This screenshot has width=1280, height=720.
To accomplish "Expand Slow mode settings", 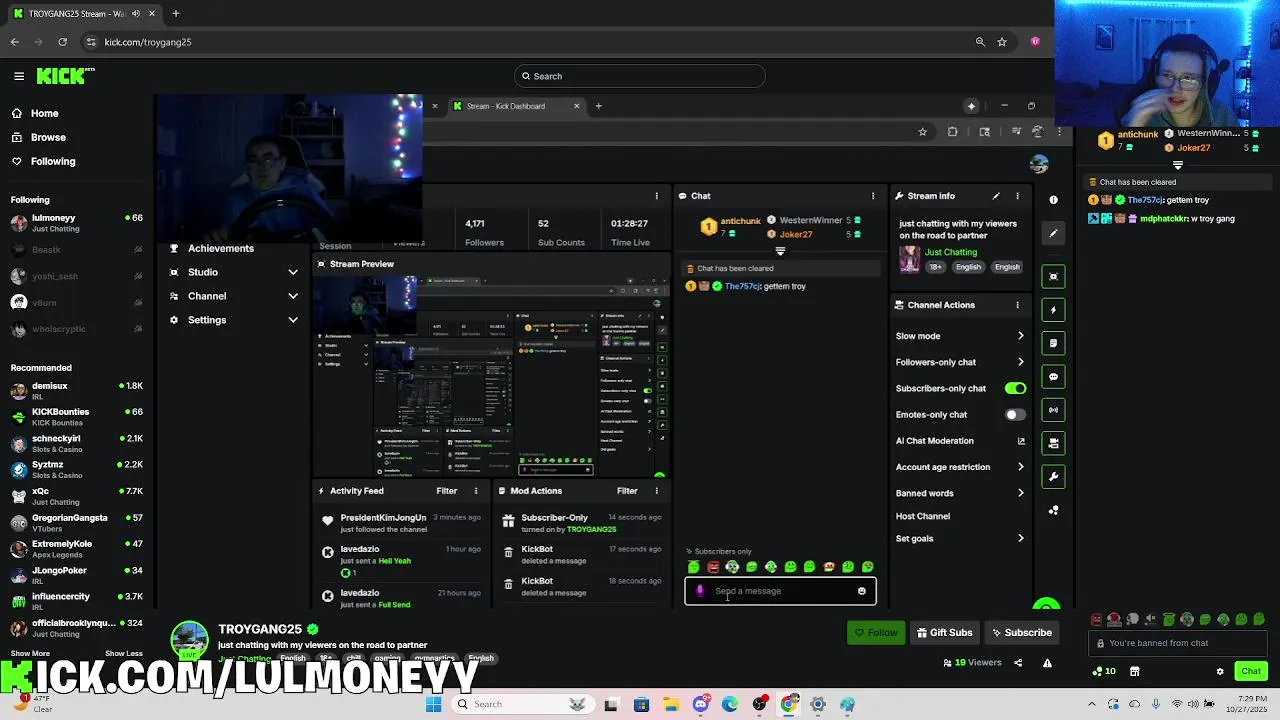I will tap(960, 336).
